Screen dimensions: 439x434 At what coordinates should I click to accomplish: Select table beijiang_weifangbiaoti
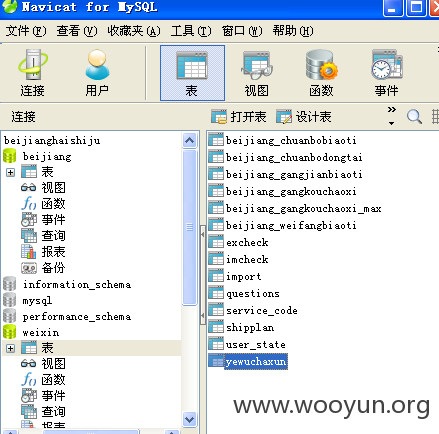pyautogui.click(x=283, y=225)
